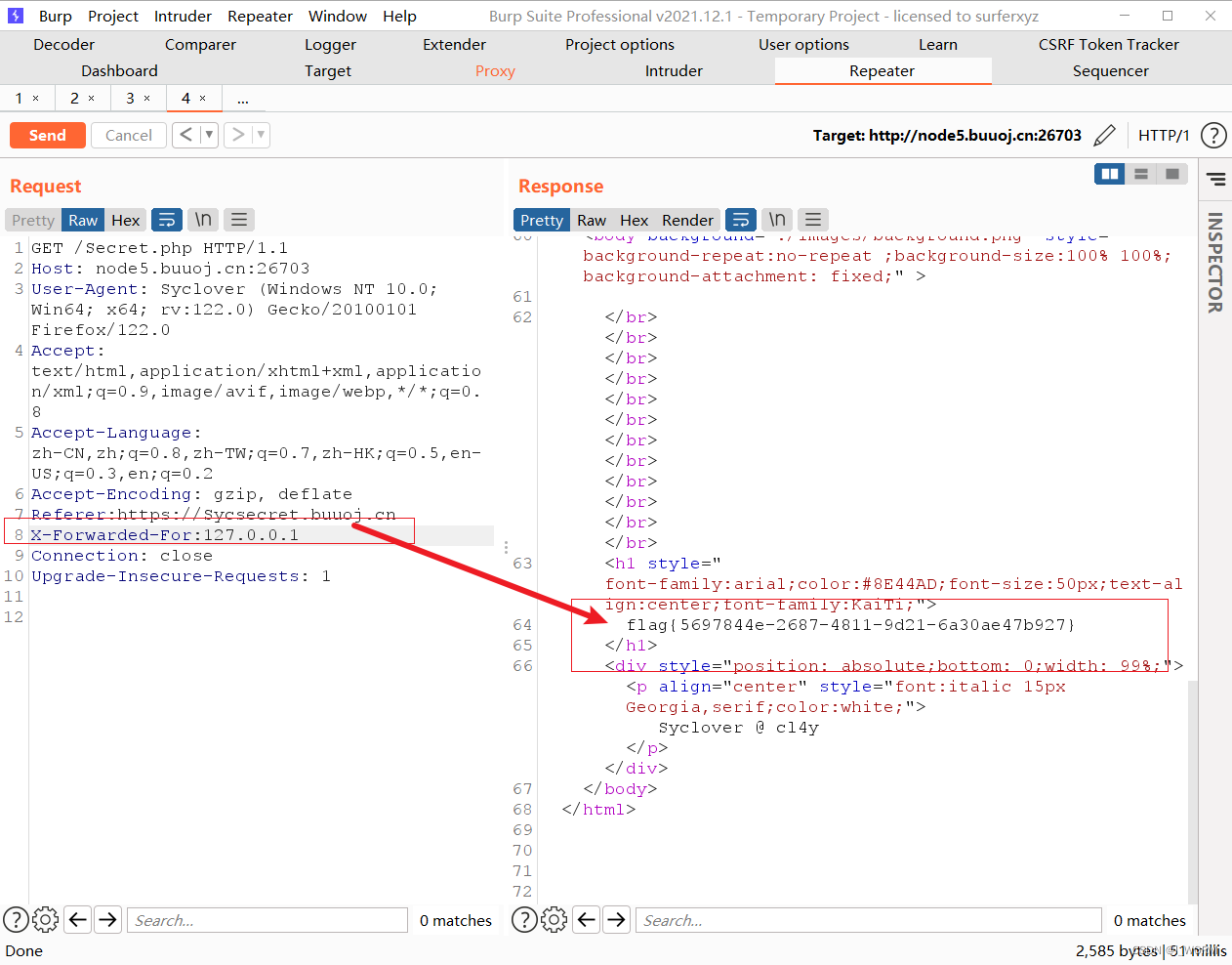Switch to the Dashboard tab
Viewport: 1232px width, 965px height.
coord(119,70)
